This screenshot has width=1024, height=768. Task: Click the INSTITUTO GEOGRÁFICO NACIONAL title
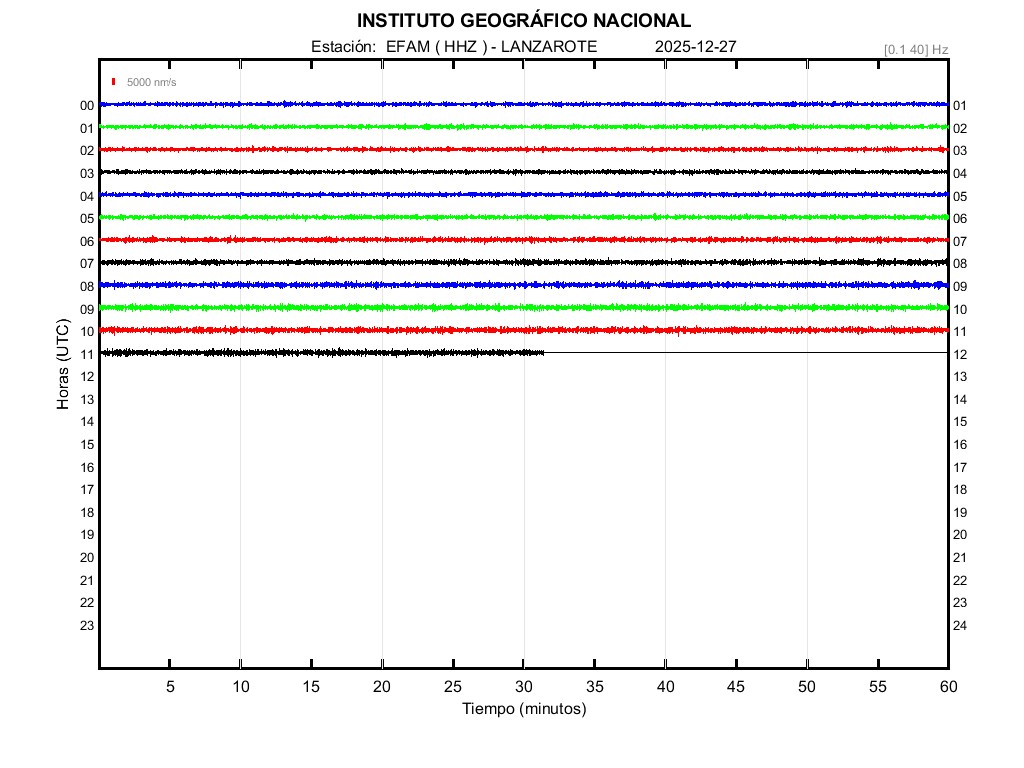[523, 21]
